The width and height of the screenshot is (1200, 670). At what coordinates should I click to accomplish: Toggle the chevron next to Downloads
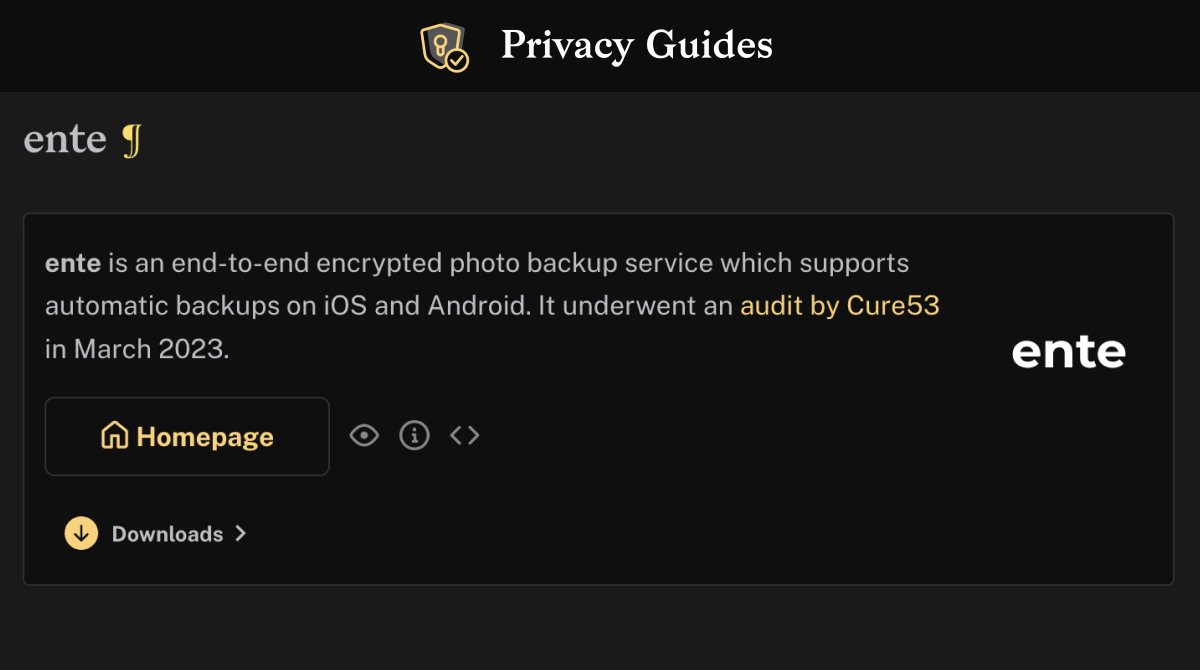click(240, 534)
